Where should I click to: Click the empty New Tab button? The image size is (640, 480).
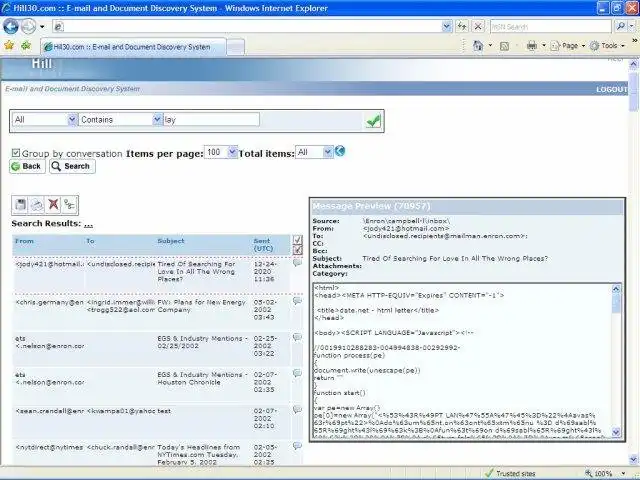236,47
